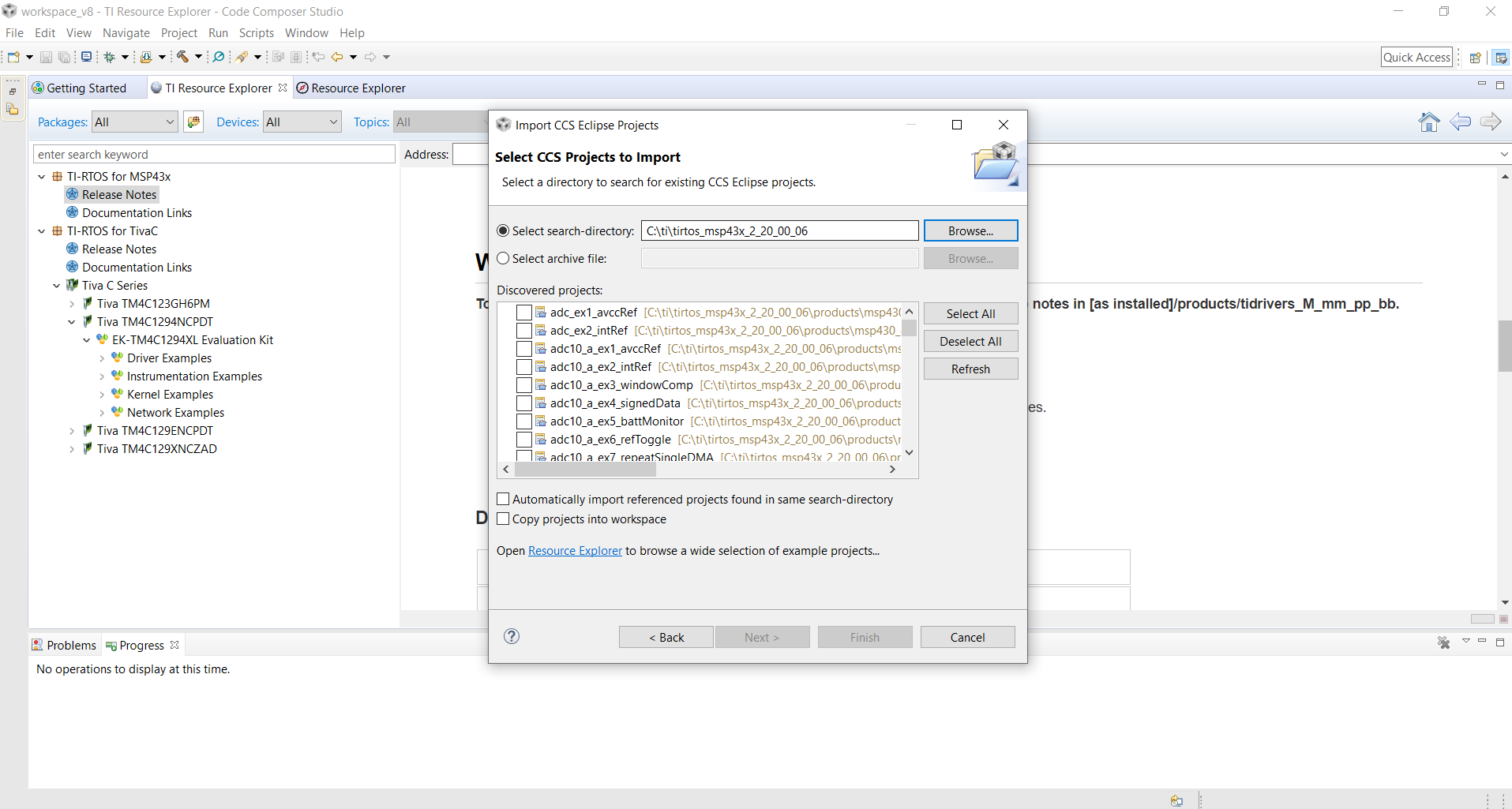Open the Resource Explorer link in dialog
The image size is (1512, 809).
click(x=575, y=550)
